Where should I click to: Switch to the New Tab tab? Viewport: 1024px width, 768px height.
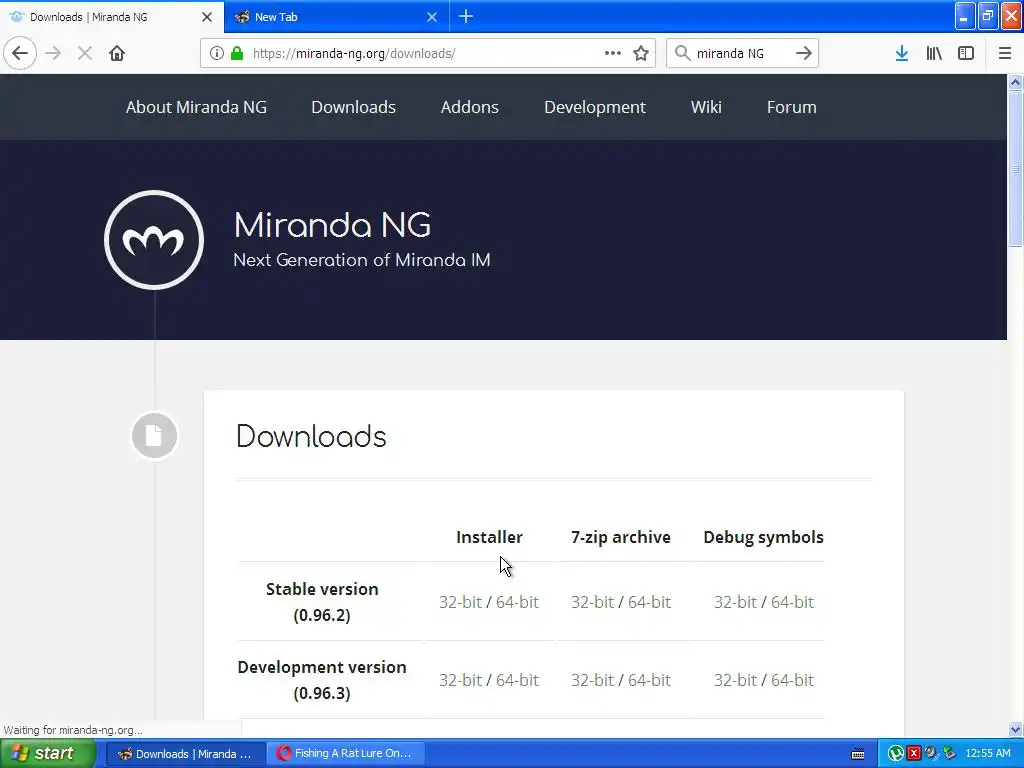[x=336, y=16]
